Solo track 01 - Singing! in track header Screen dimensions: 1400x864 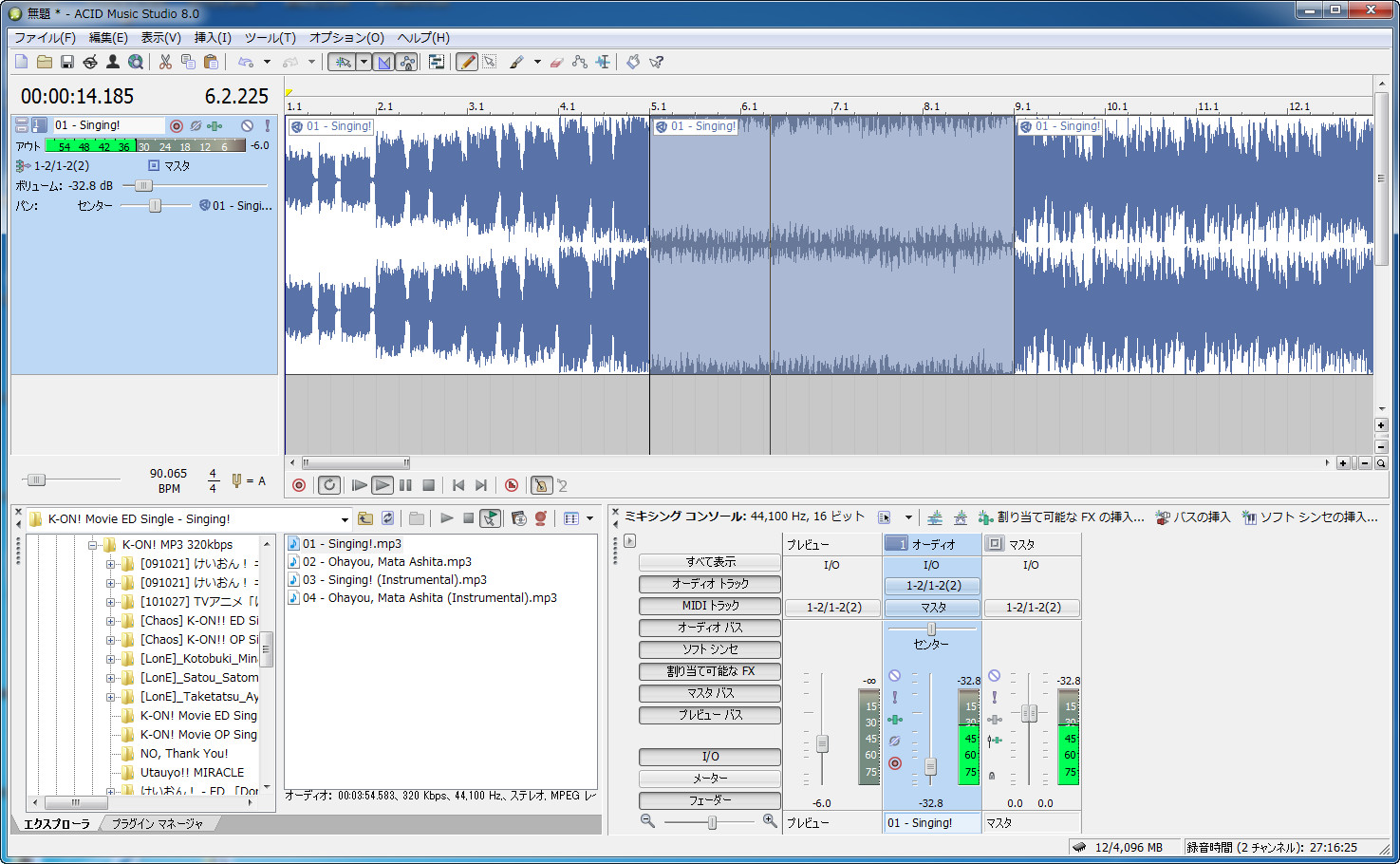coord(268,125)
